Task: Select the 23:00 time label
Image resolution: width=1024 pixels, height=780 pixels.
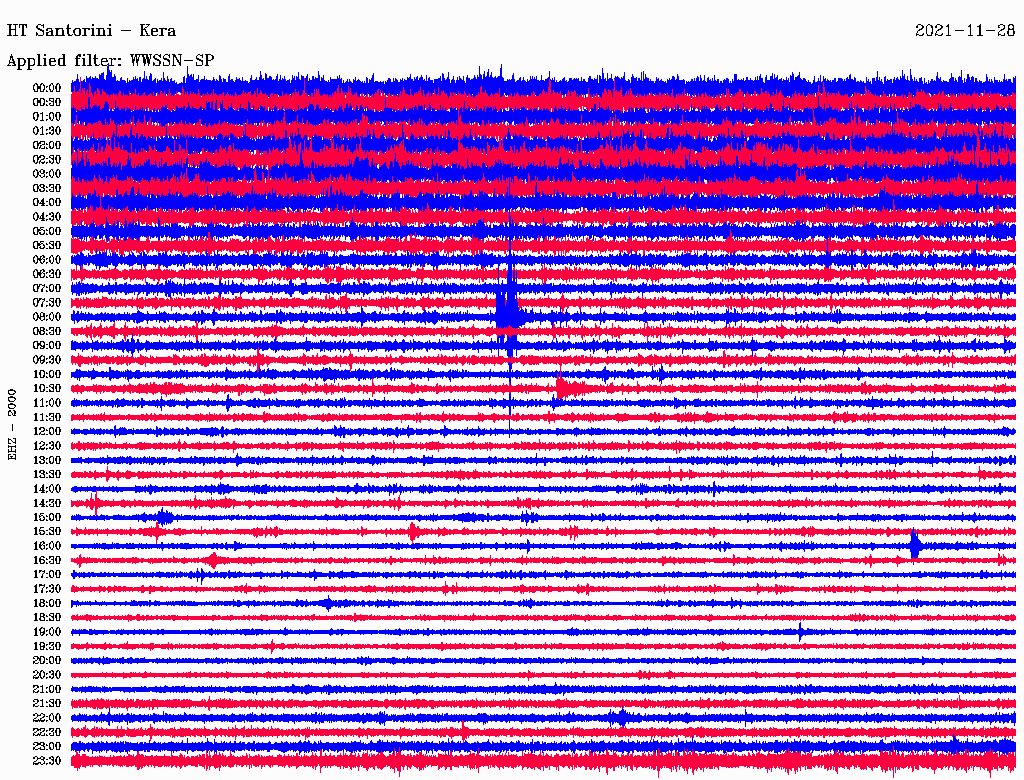Action: click(47, 747)
